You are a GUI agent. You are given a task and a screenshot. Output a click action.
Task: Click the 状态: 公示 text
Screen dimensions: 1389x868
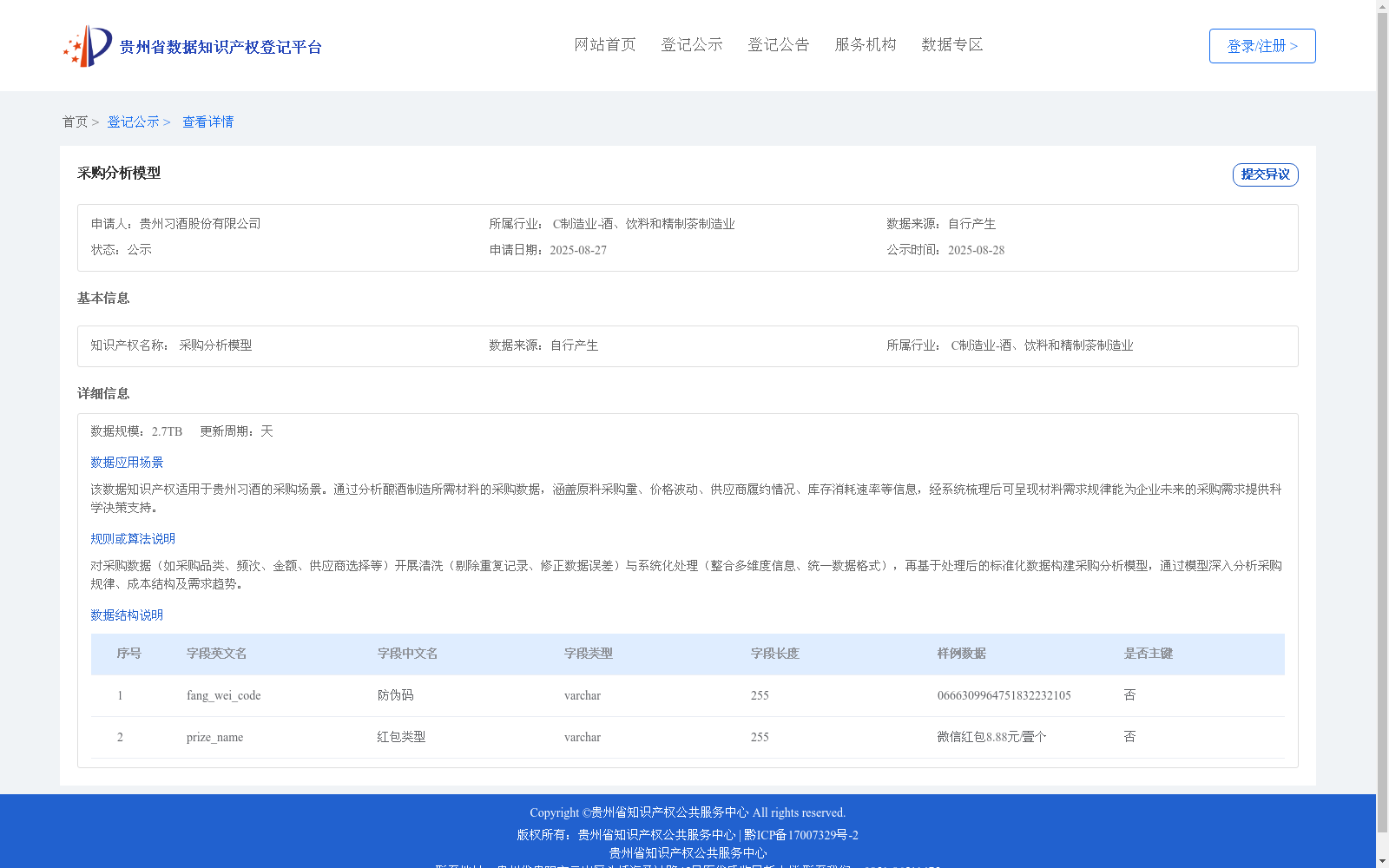pos(122,250)
